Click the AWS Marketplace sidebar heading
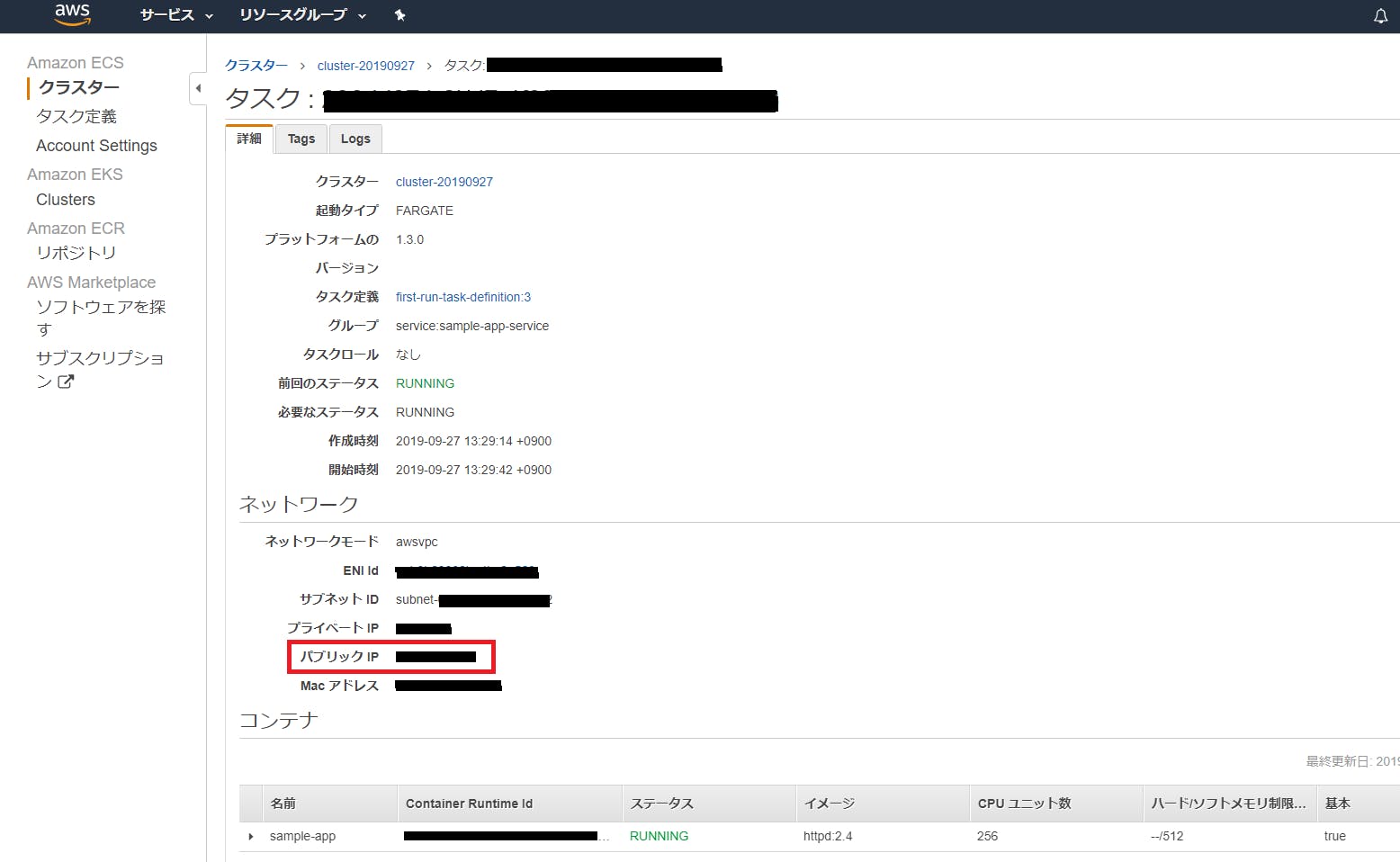The height and width of the screenshot is (862, 1400). 91,283
